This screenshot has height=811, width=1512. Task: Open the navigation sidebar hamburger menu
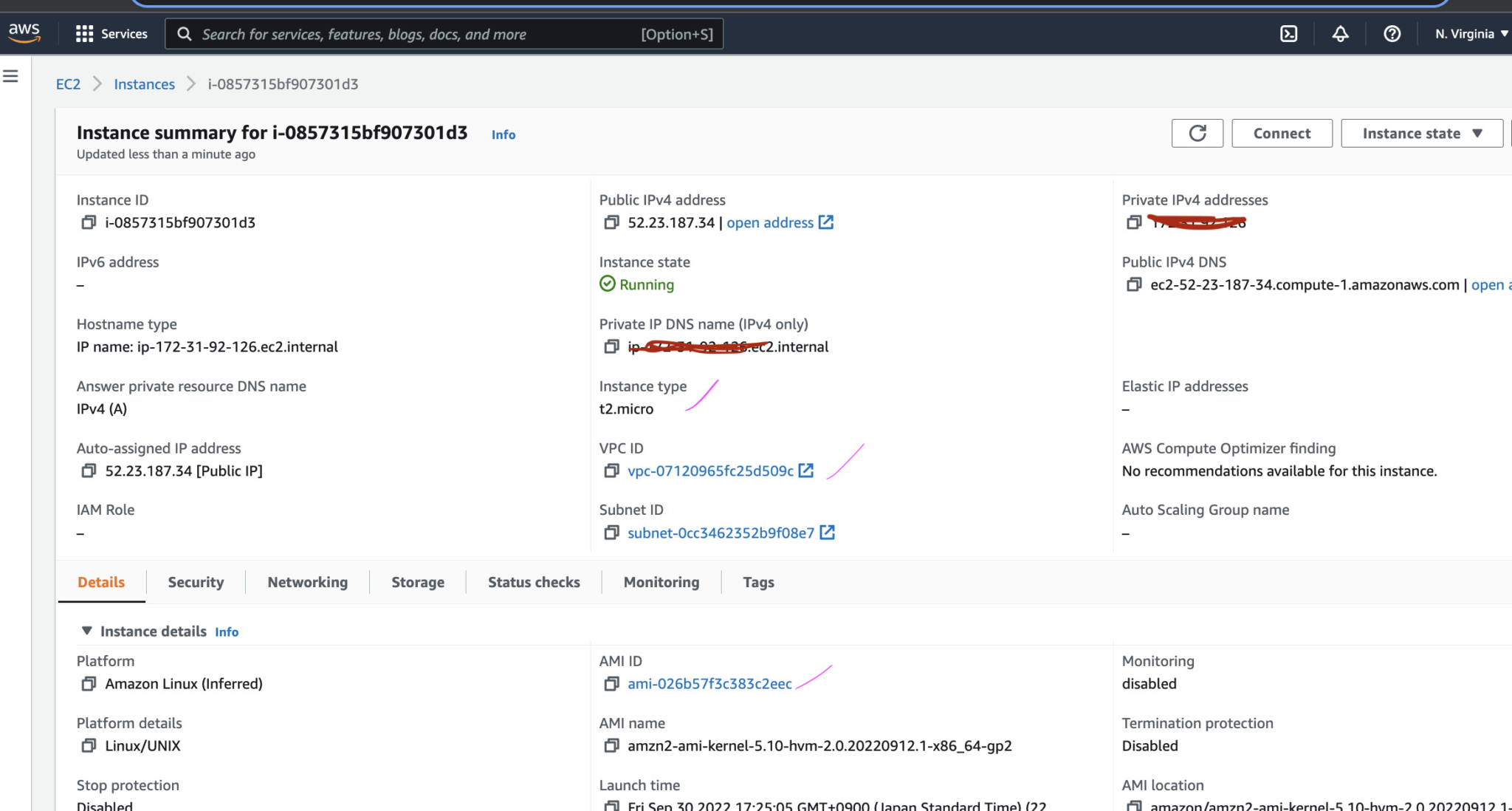coord(10,75)
